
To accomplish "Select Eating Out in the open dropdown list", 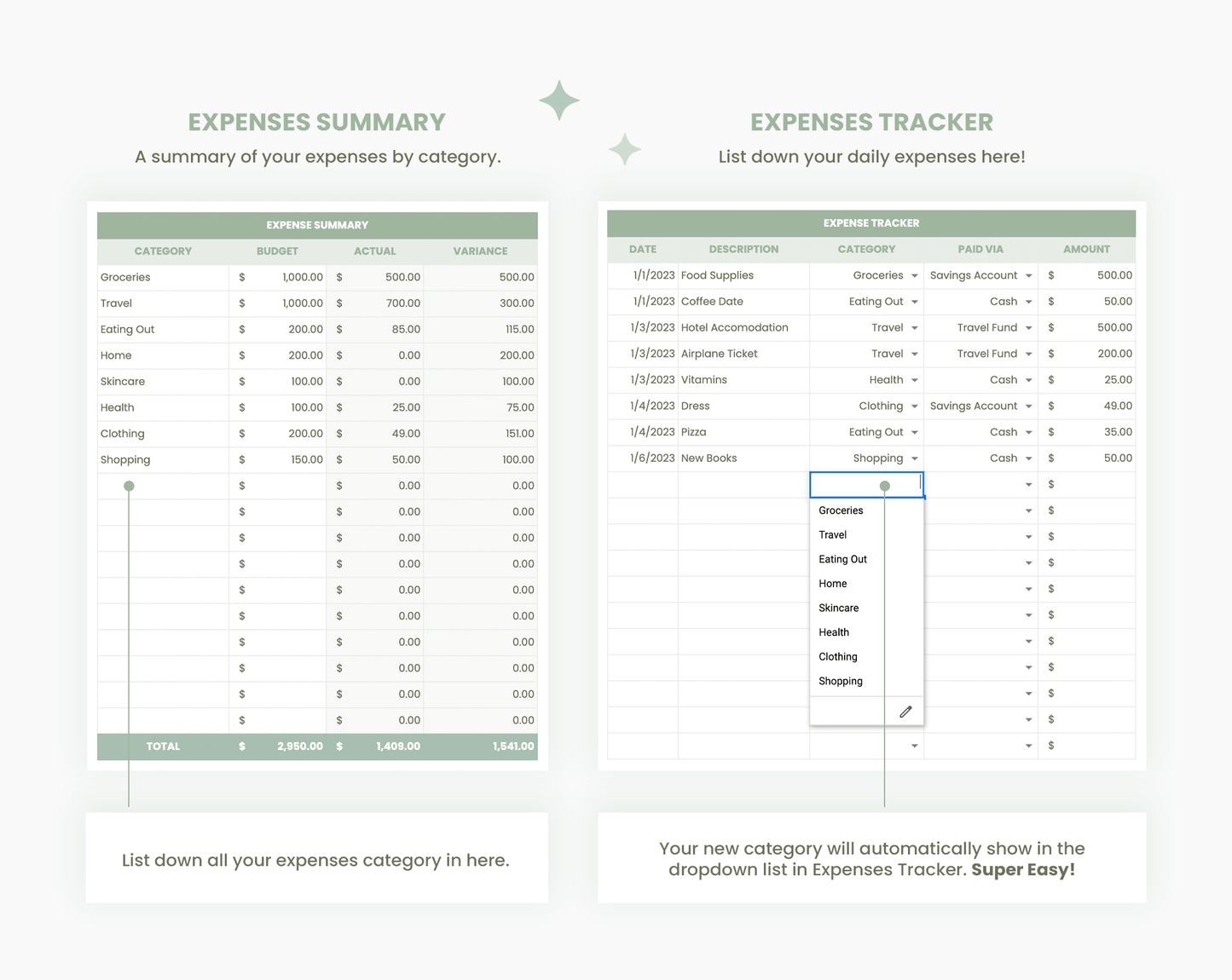I will 842,559.
